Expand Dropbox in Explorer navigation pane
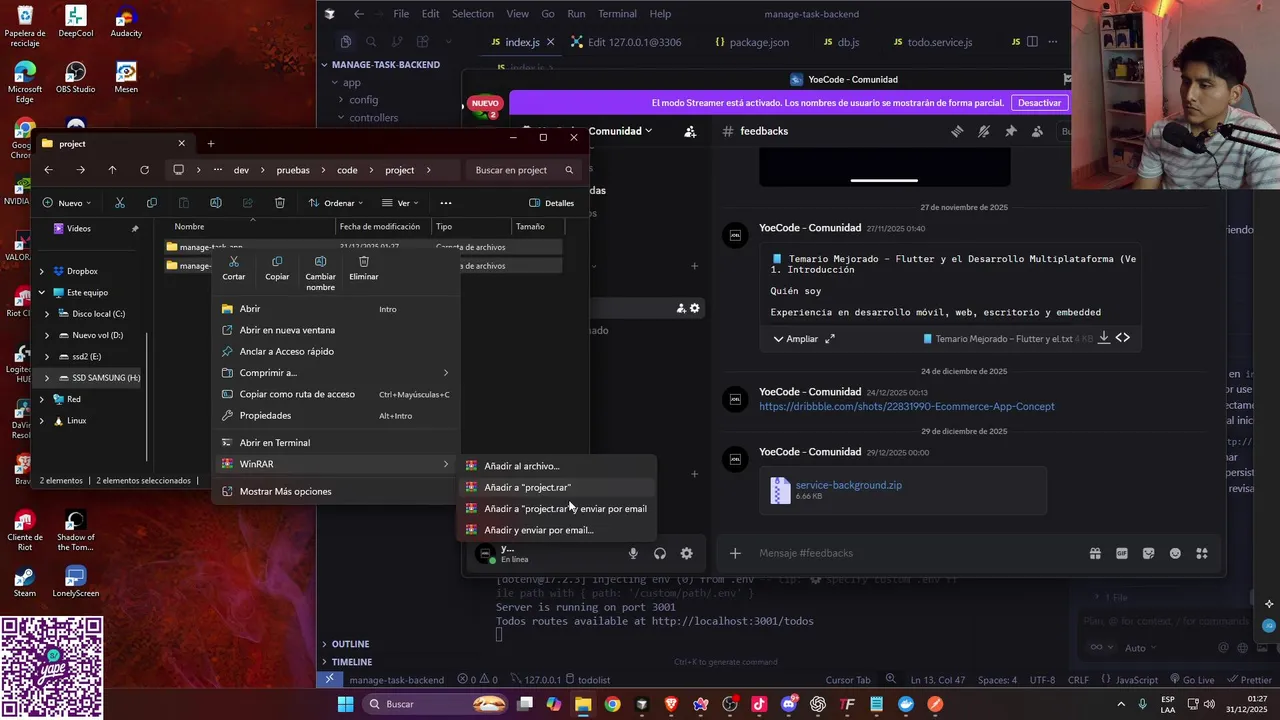This screenshot has height=720, width=1280. tap(41, 271)
